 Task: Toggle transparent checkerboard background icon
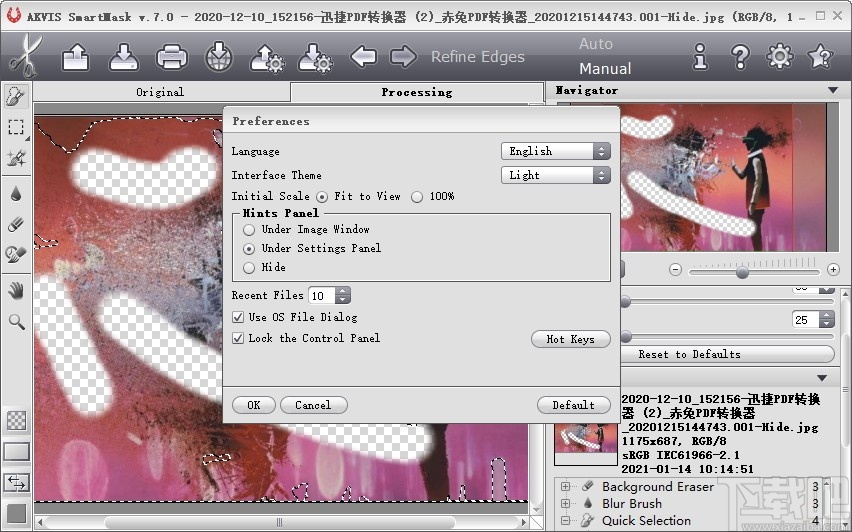16,421
